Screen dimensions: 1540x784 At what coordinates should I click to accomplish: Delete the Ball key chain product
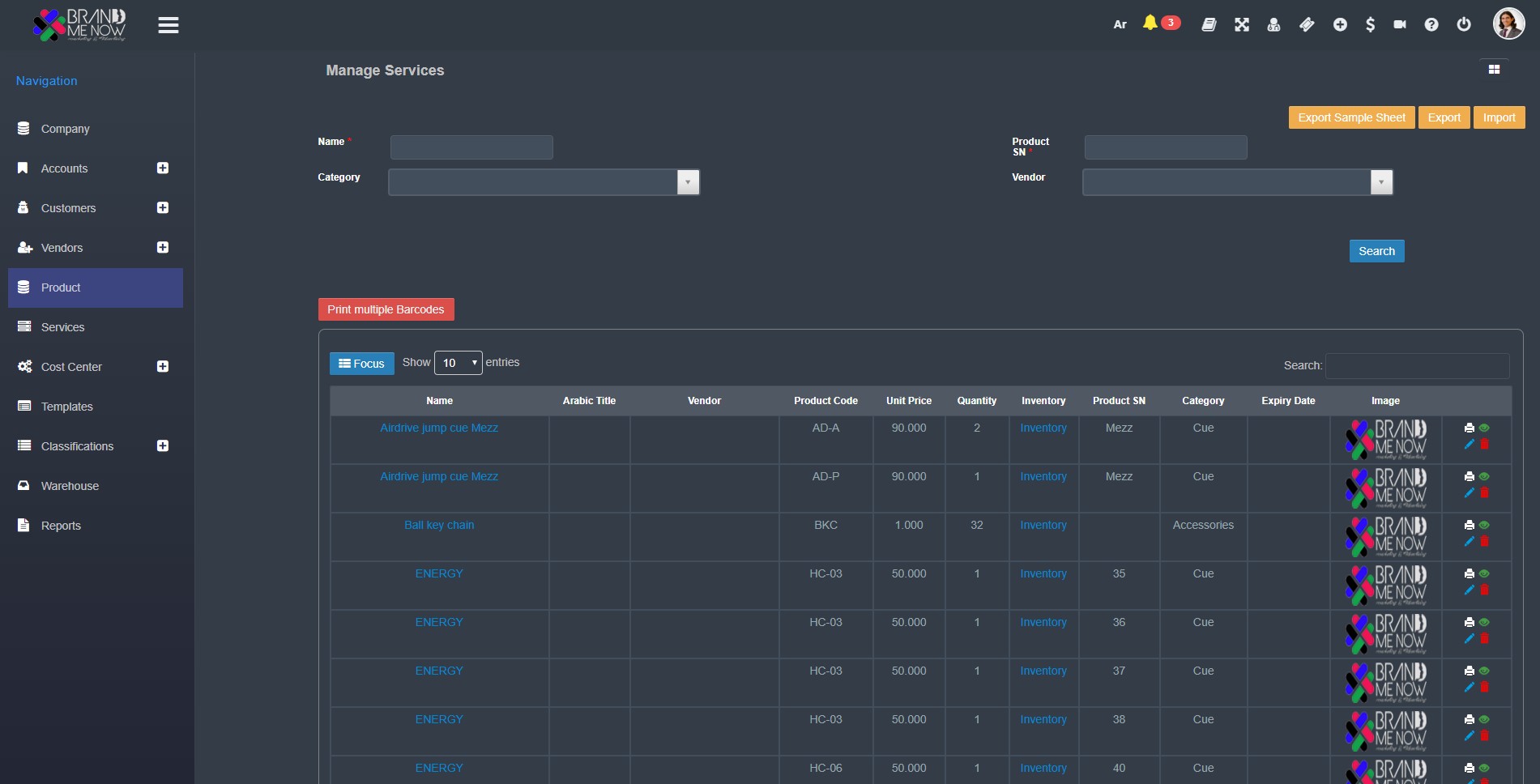[x=1485, y=541]
